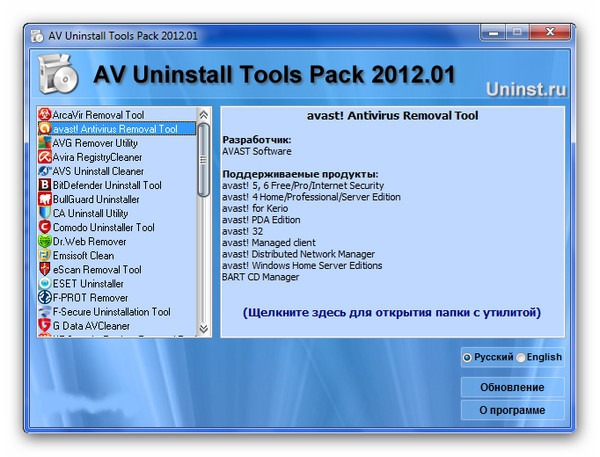Click the G Data AVCleaner icon
Screen dimensions: 600x457
[x=45, y=325]
